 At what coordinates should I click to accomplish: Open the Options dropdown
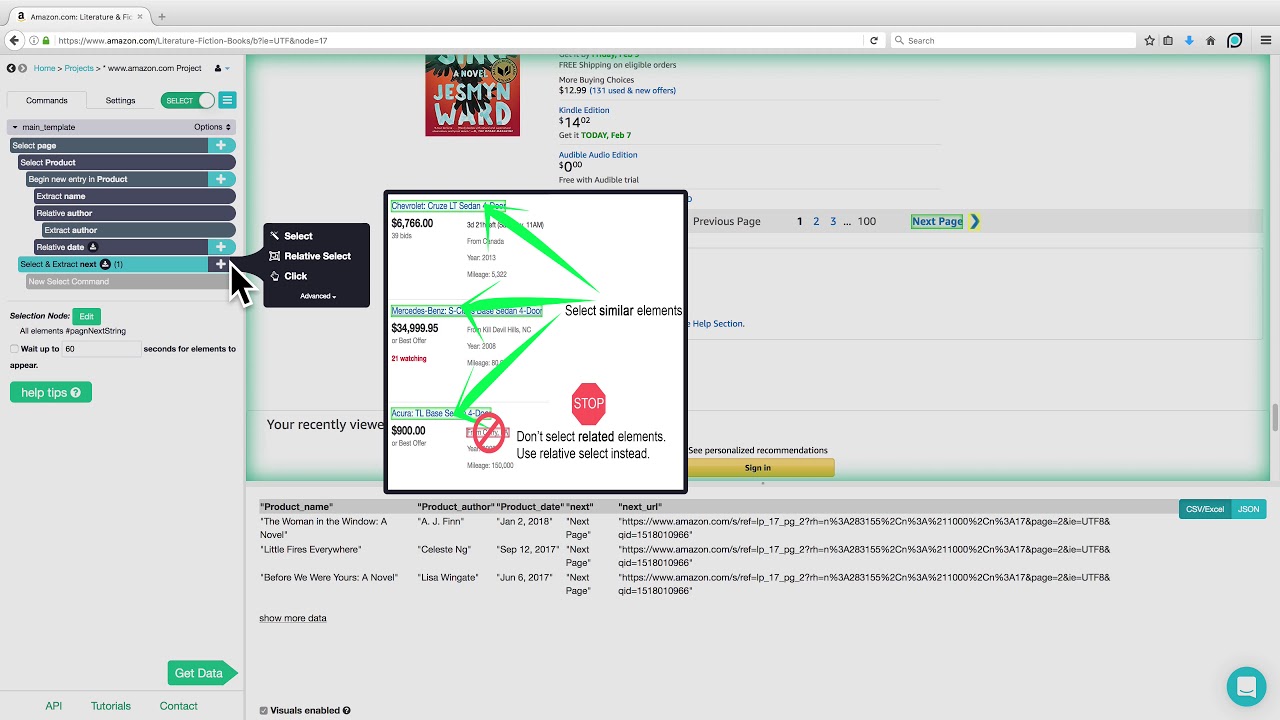(x=212, y=127)
